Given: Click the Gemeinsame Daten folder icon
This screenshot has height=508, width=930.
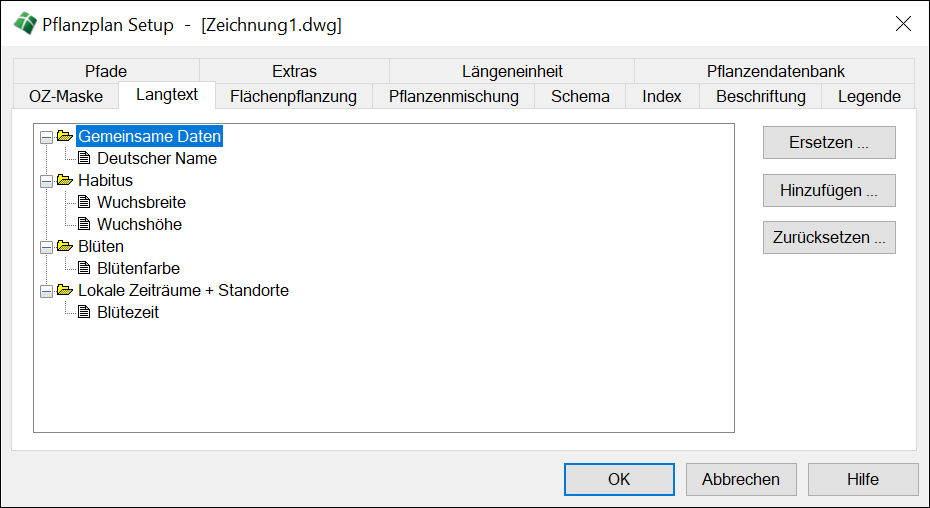Looking at the screenshot, I should pyautogui.click(x=65, y=136).
